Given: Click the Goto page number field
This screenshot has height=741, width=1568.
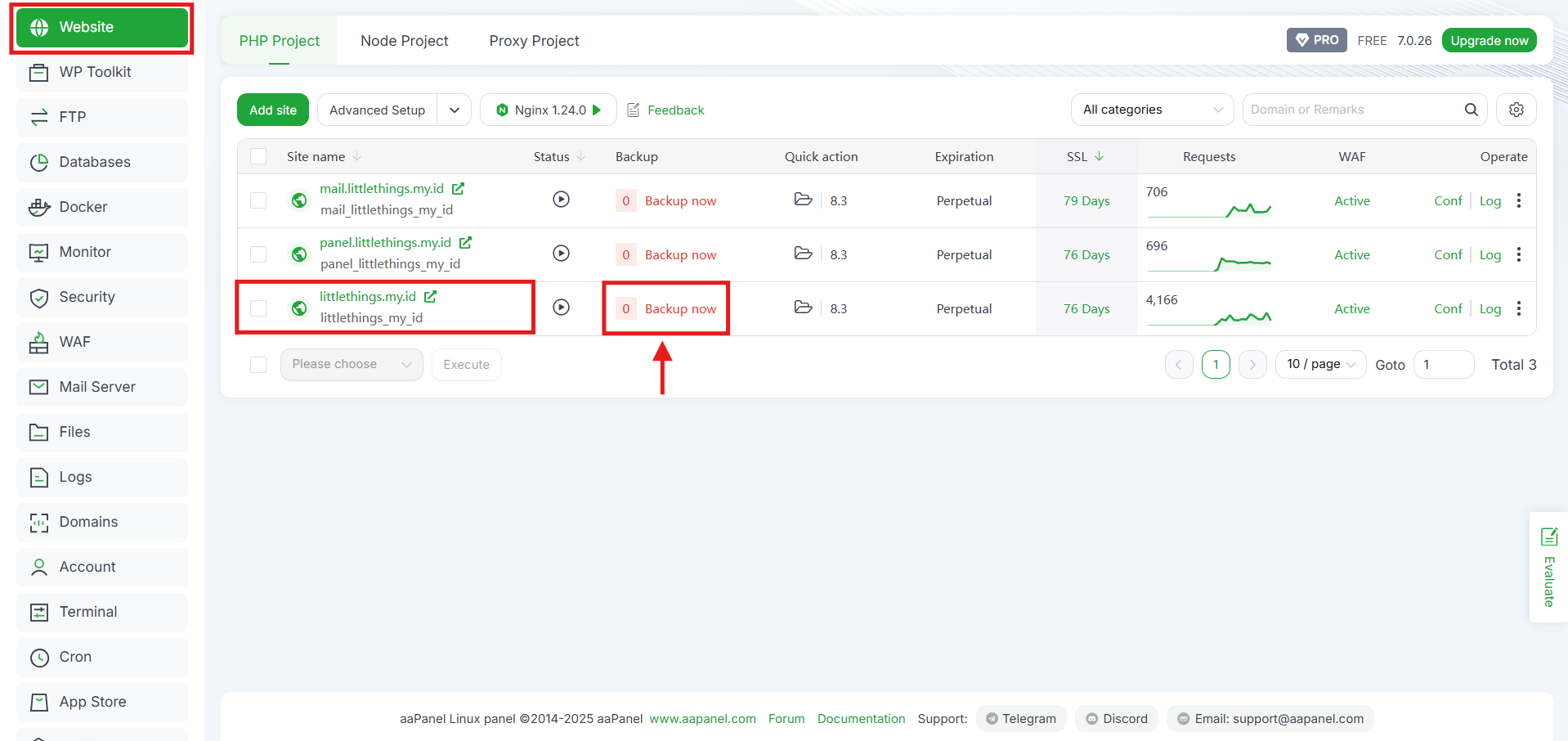Looking at the screenshot, I should (1444, 365).
